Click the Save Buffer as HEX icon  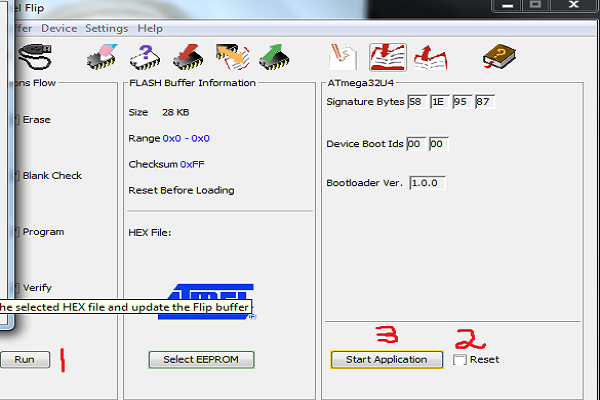pyautogui.click(x=430, y=57)
